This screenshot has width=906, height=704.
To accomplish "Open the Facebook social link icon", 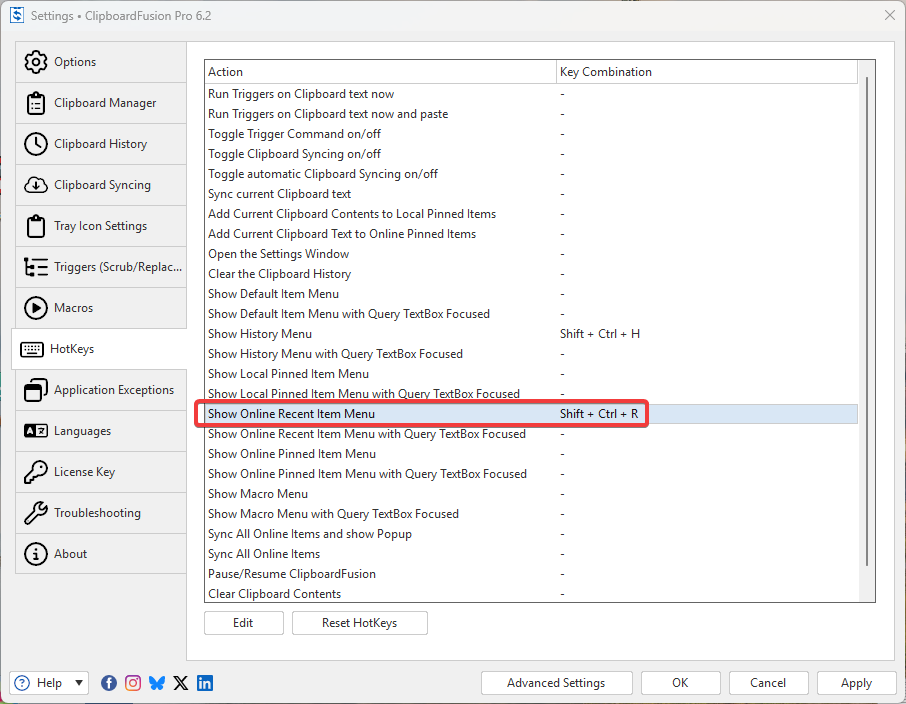I will click(109, 683).
